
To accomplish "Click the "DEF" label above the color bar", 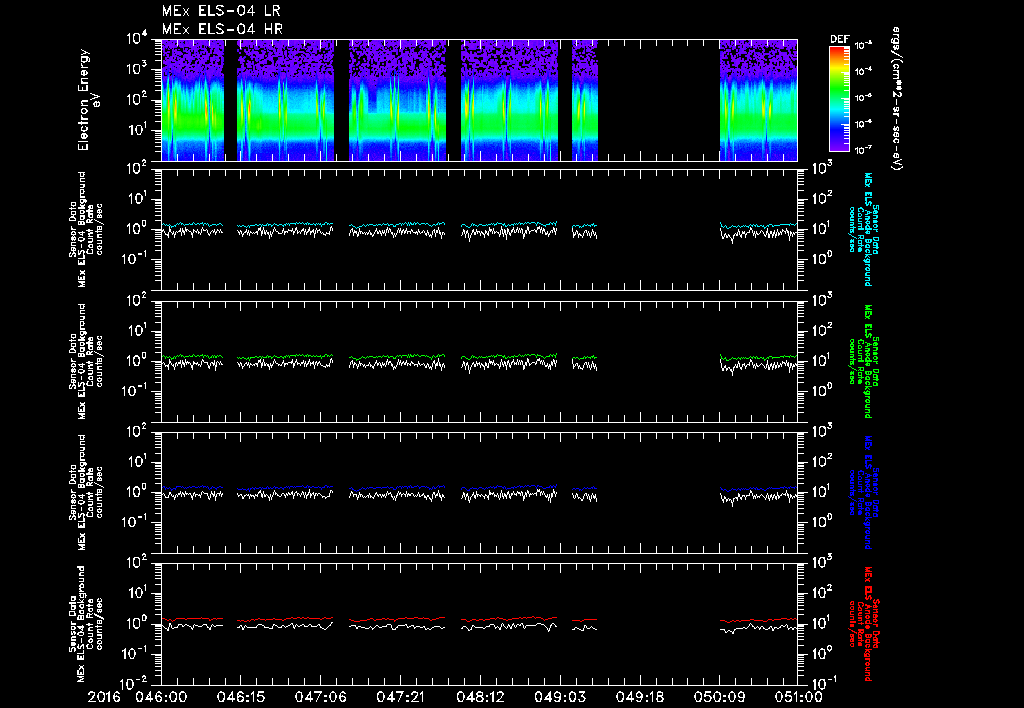I will [x=839, y=39].
